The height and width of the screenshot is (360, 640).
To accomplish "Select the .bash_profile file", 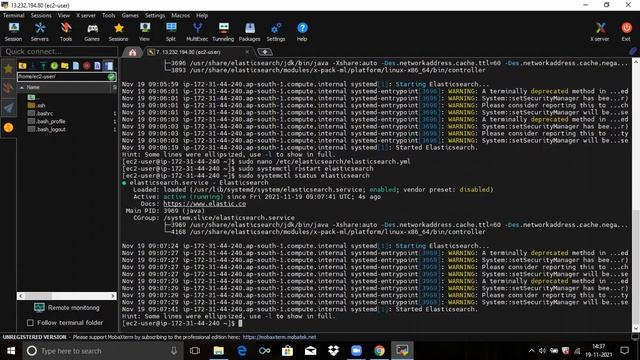I will pos(46,121).
